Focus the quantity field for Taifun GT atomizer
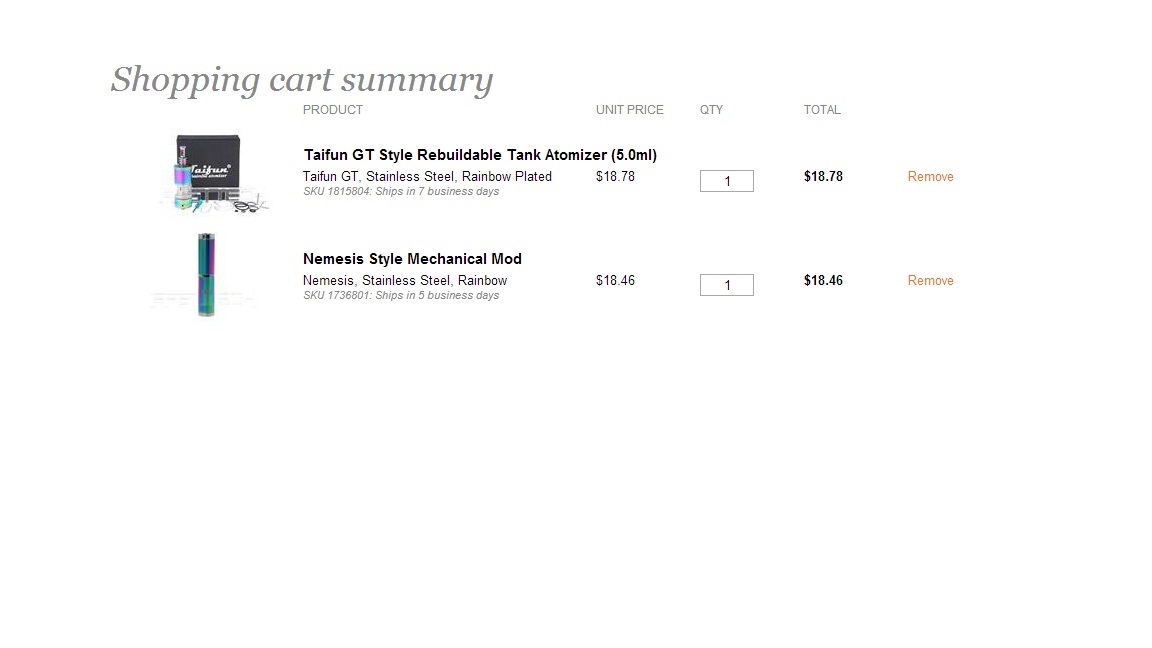The height and width of the screenshot is (648, 1152). 727,181
